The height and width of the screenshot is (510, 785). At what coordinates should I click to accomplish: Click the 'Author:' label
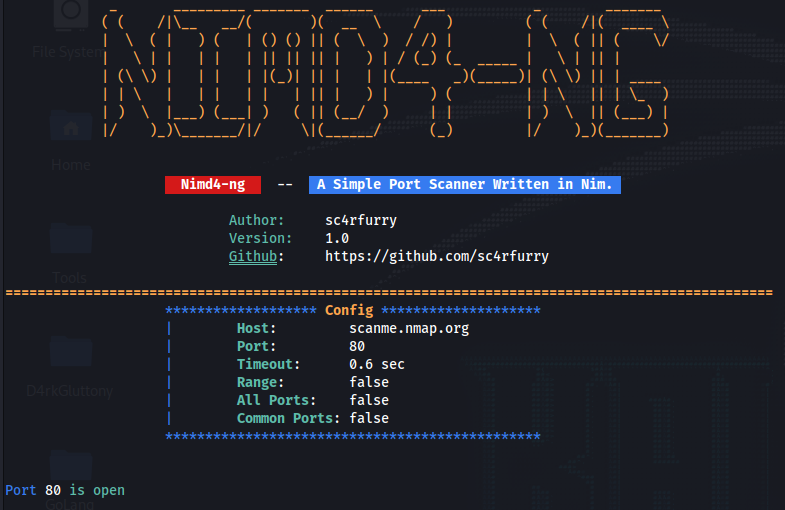pos(256,220)
